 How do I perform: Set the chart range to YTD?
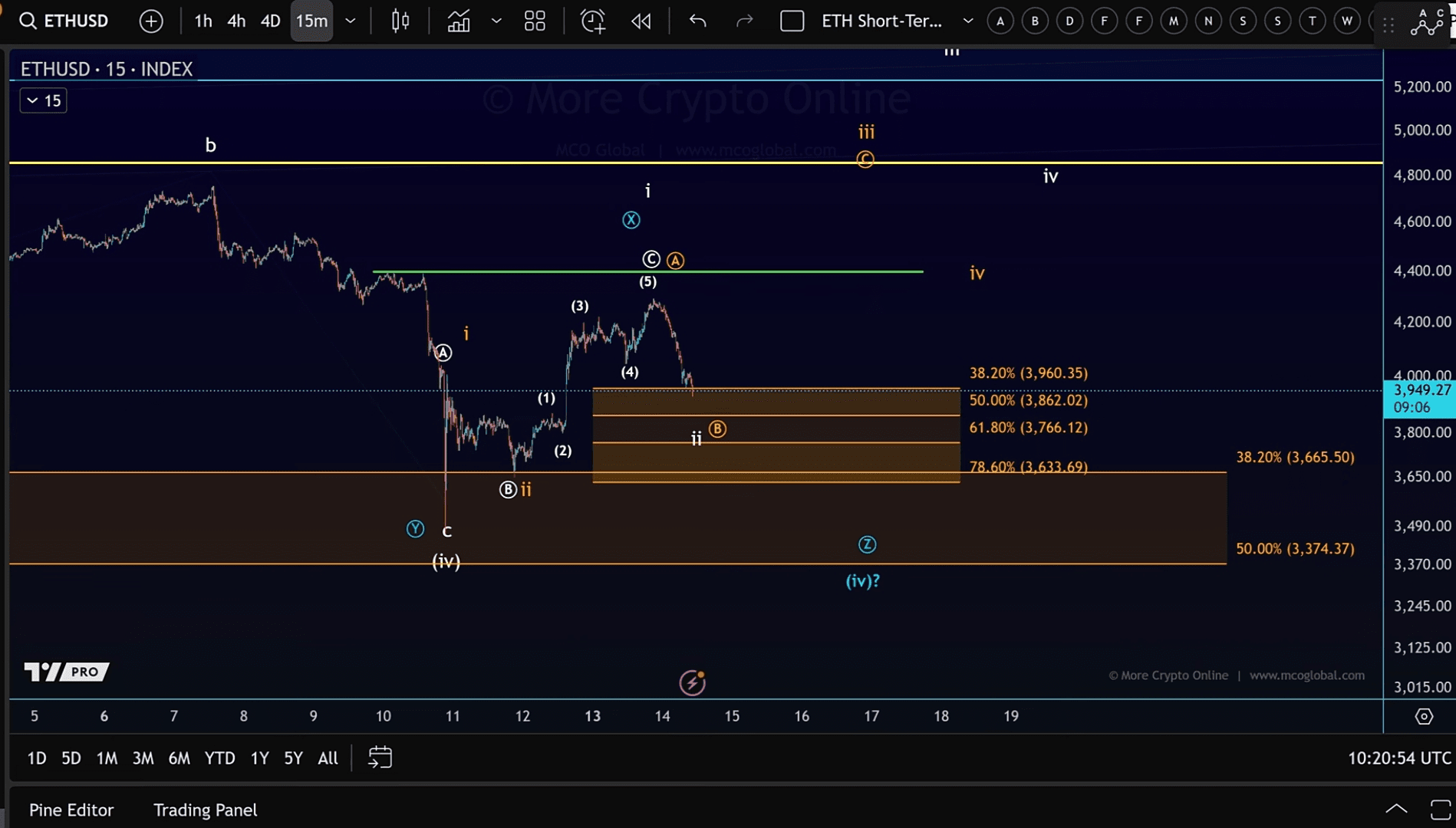point(219,757)
